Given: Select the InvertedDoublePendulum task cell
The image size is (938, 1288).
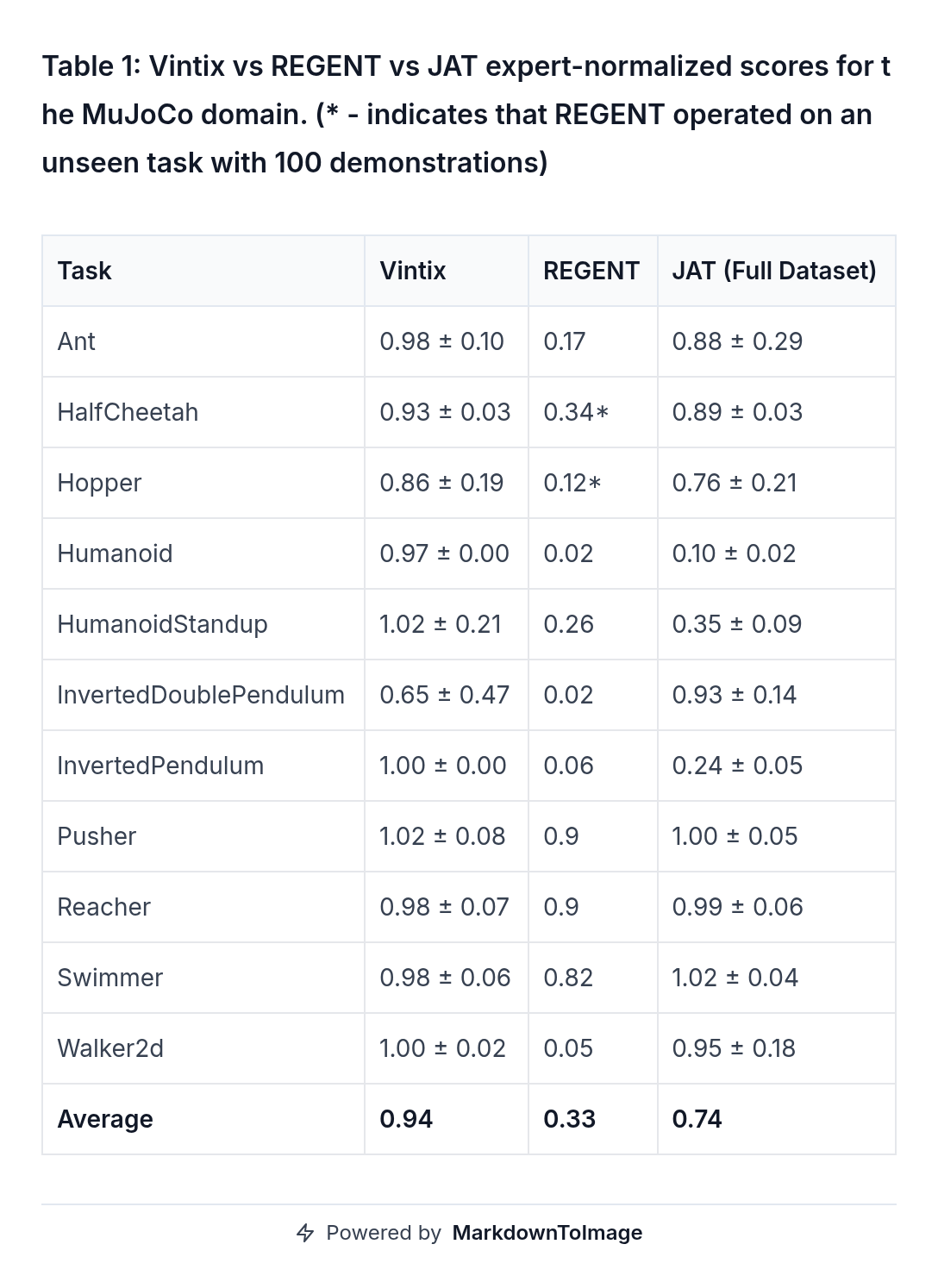Looking at the screenshot, I should pos(201,695).
